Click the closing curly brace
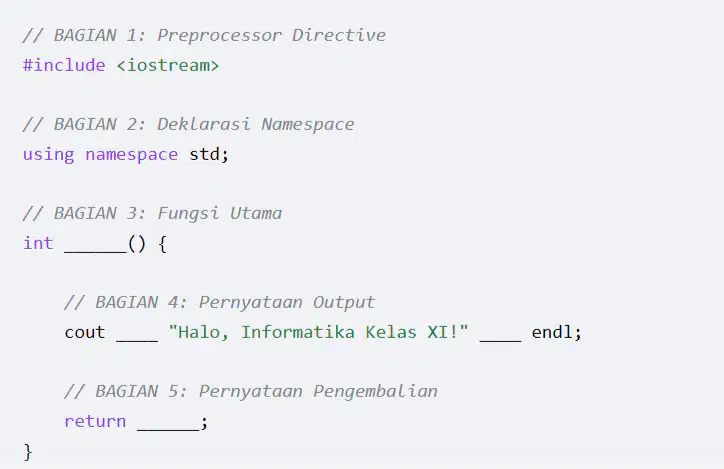Image resolution: width=724 pixels, height=469 pixels. (28, 451)
